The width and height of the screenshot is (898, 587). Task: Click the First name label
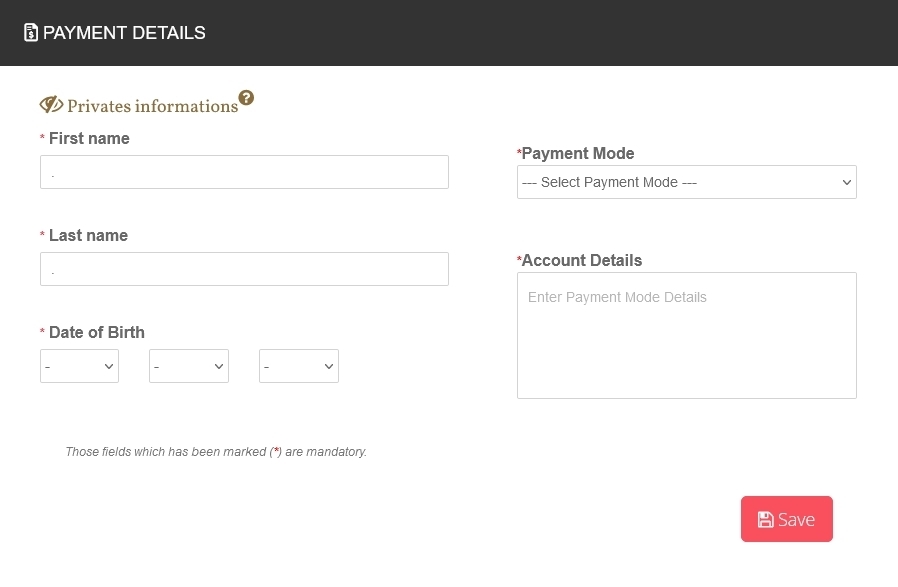coord(89,138)
